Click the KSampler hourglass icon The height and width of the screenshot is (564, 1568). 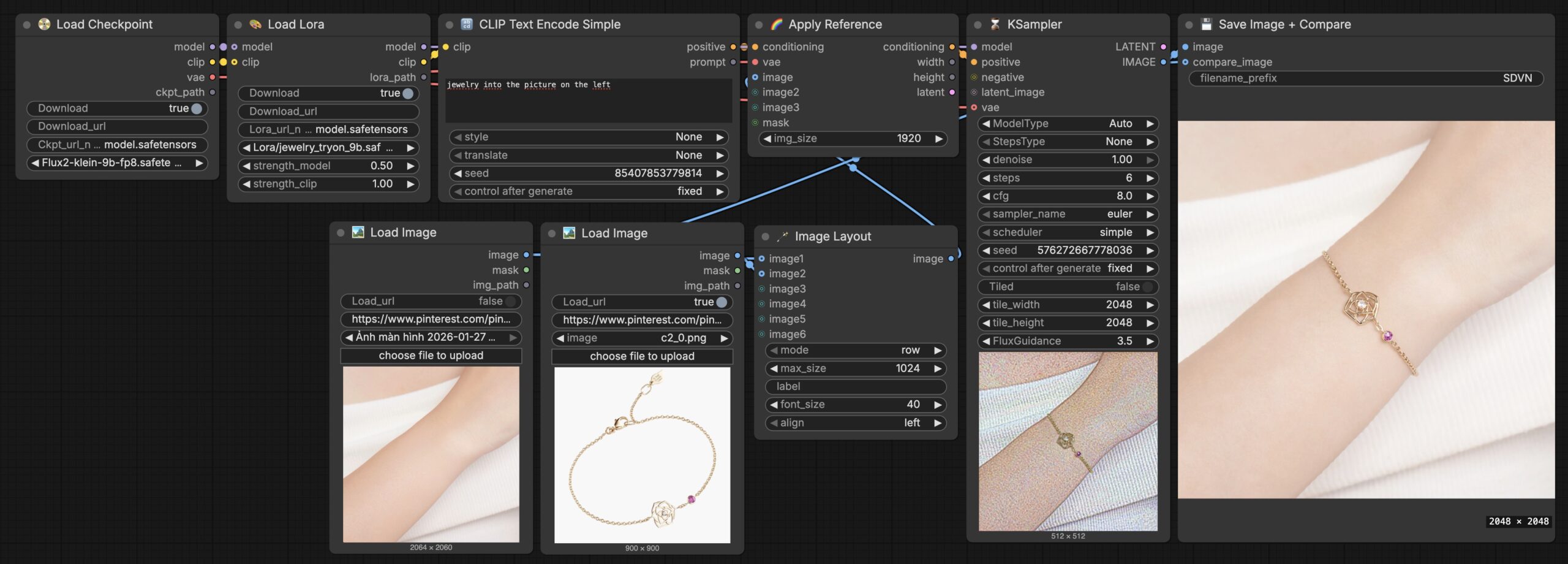[995, 25]
